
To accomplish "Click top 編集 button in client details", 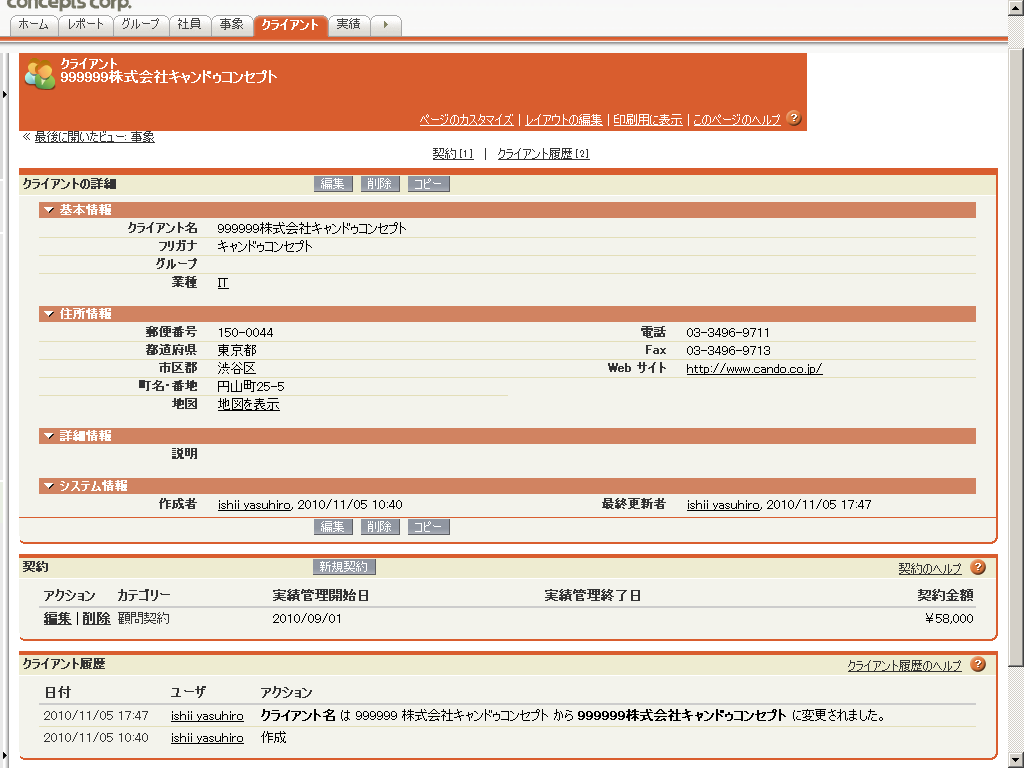I will point(333,184).
